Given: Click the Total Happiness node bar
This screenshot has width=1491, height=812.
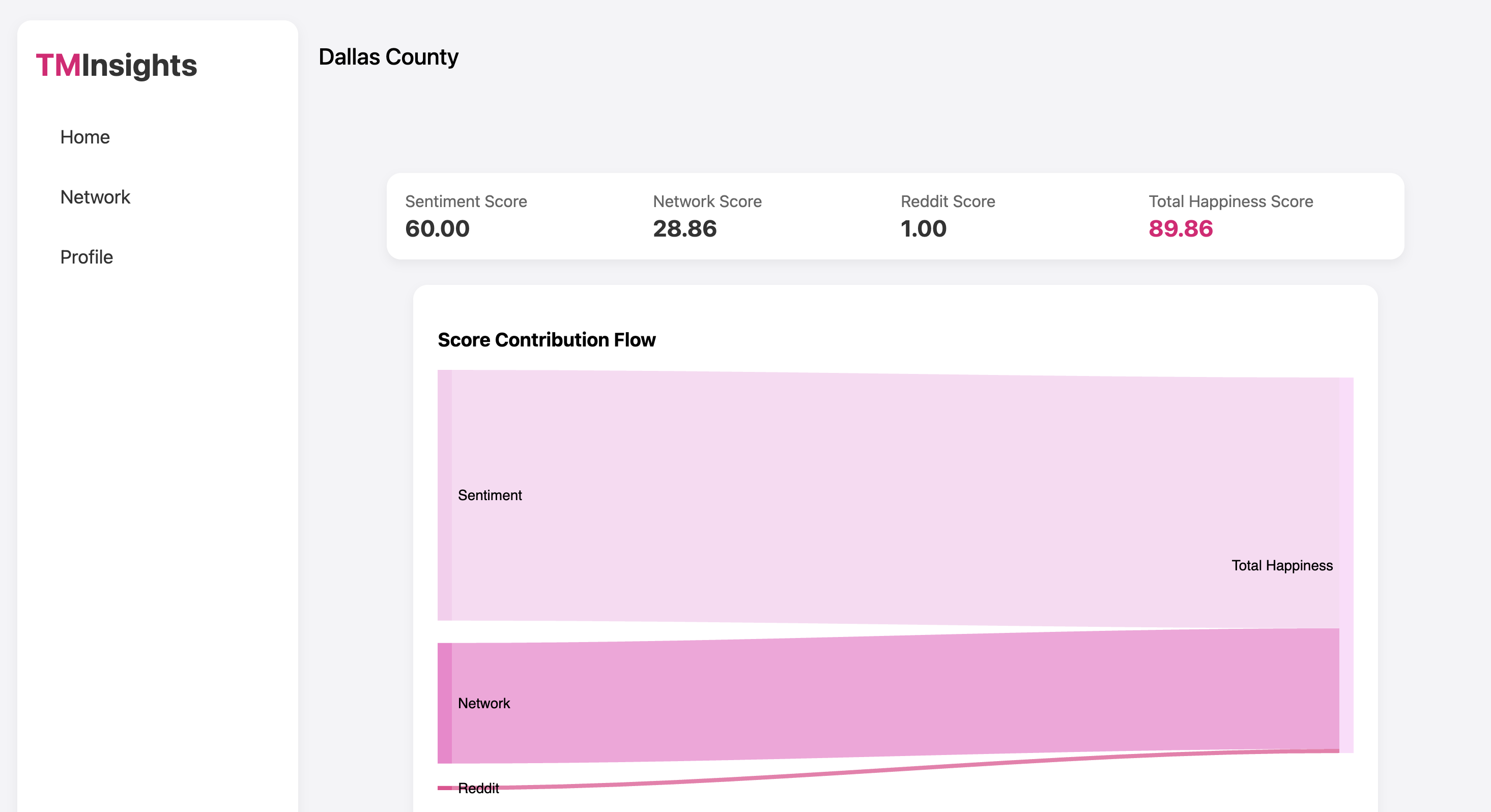Looking at the screenshot, I should tap(1346, 565).
